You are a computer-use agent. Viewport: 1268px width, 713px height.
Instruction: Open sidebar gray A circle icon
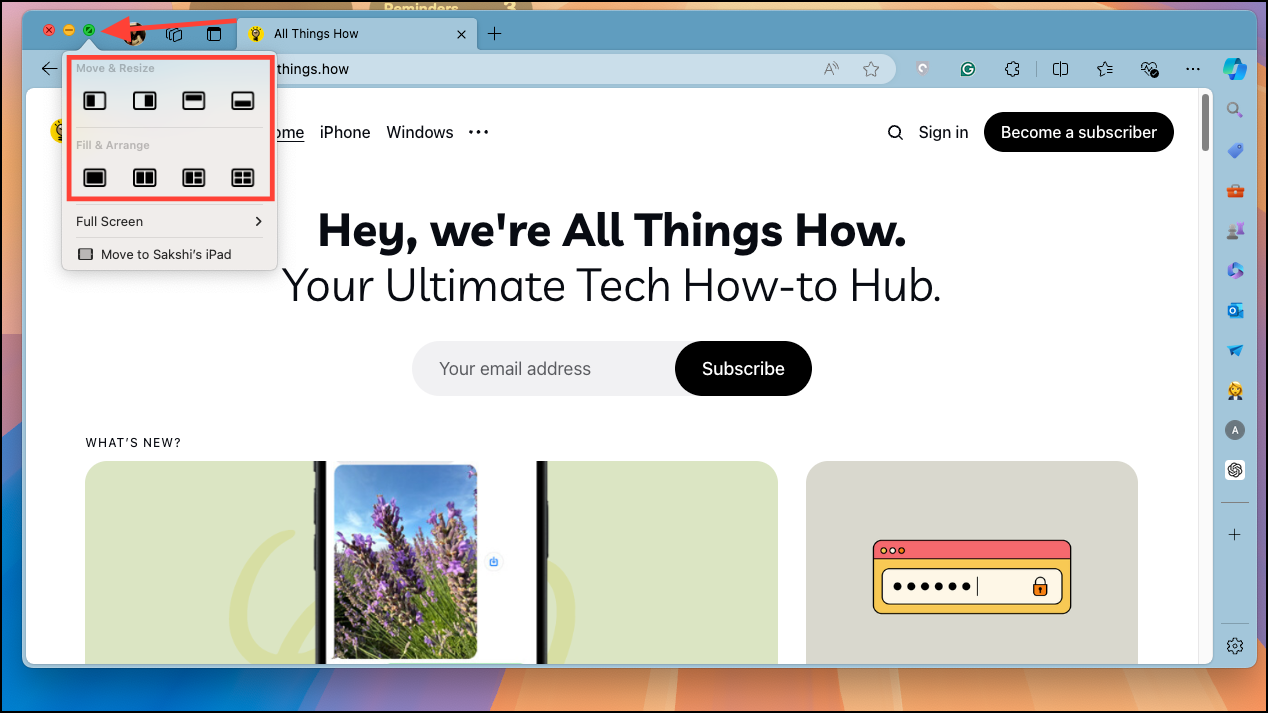click(x=1235, y=430)
